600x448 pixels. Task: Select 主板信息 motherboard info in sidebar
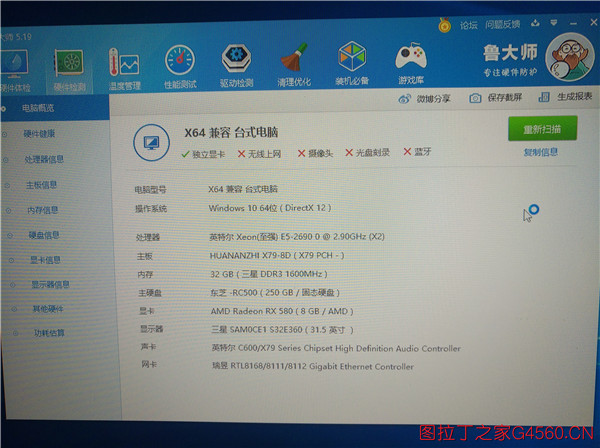tap(41, 185)
